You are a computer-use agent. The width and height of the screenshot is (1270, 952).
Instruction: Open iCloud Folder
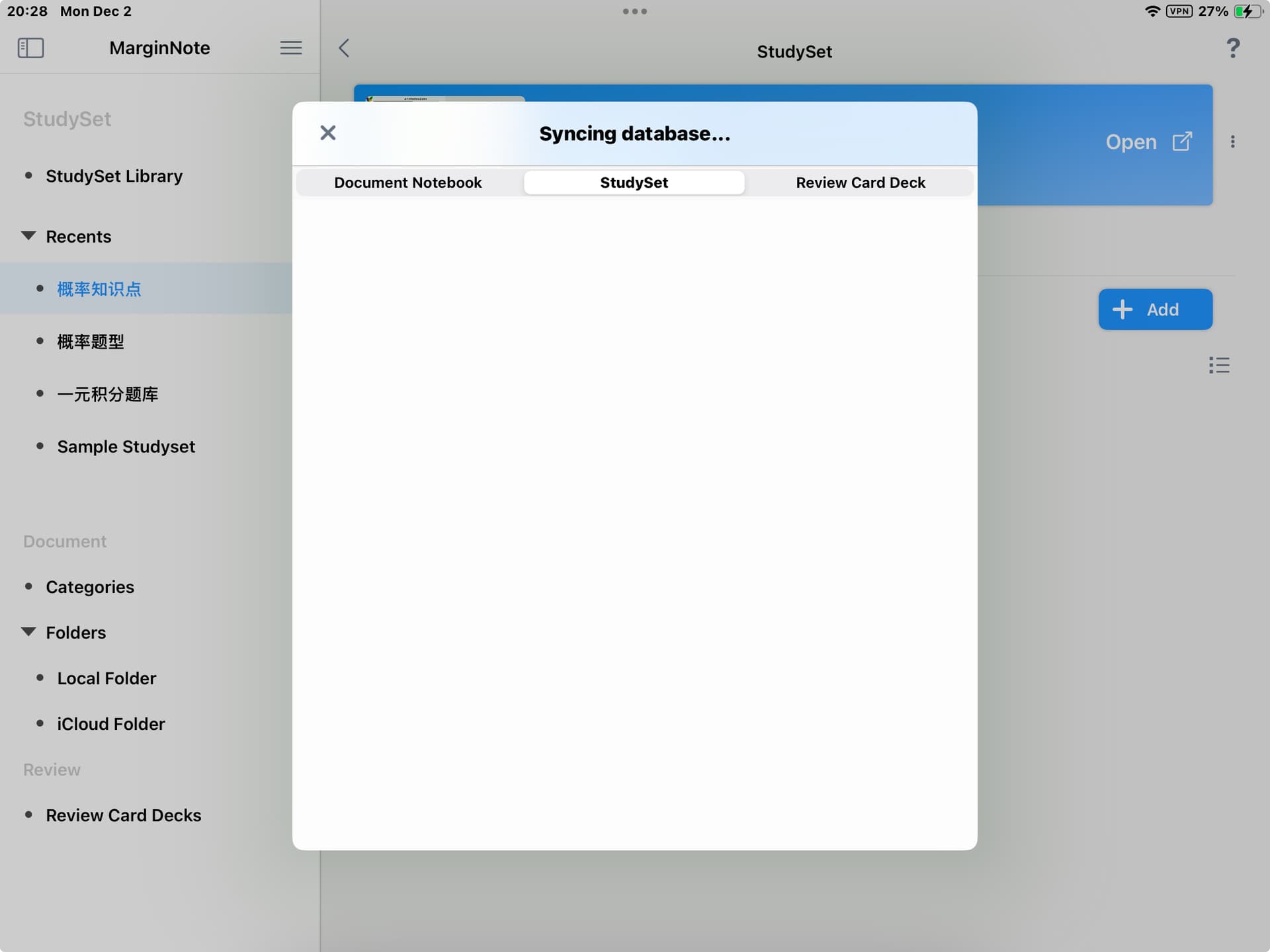pyautogui.click(x=110, y=724)
